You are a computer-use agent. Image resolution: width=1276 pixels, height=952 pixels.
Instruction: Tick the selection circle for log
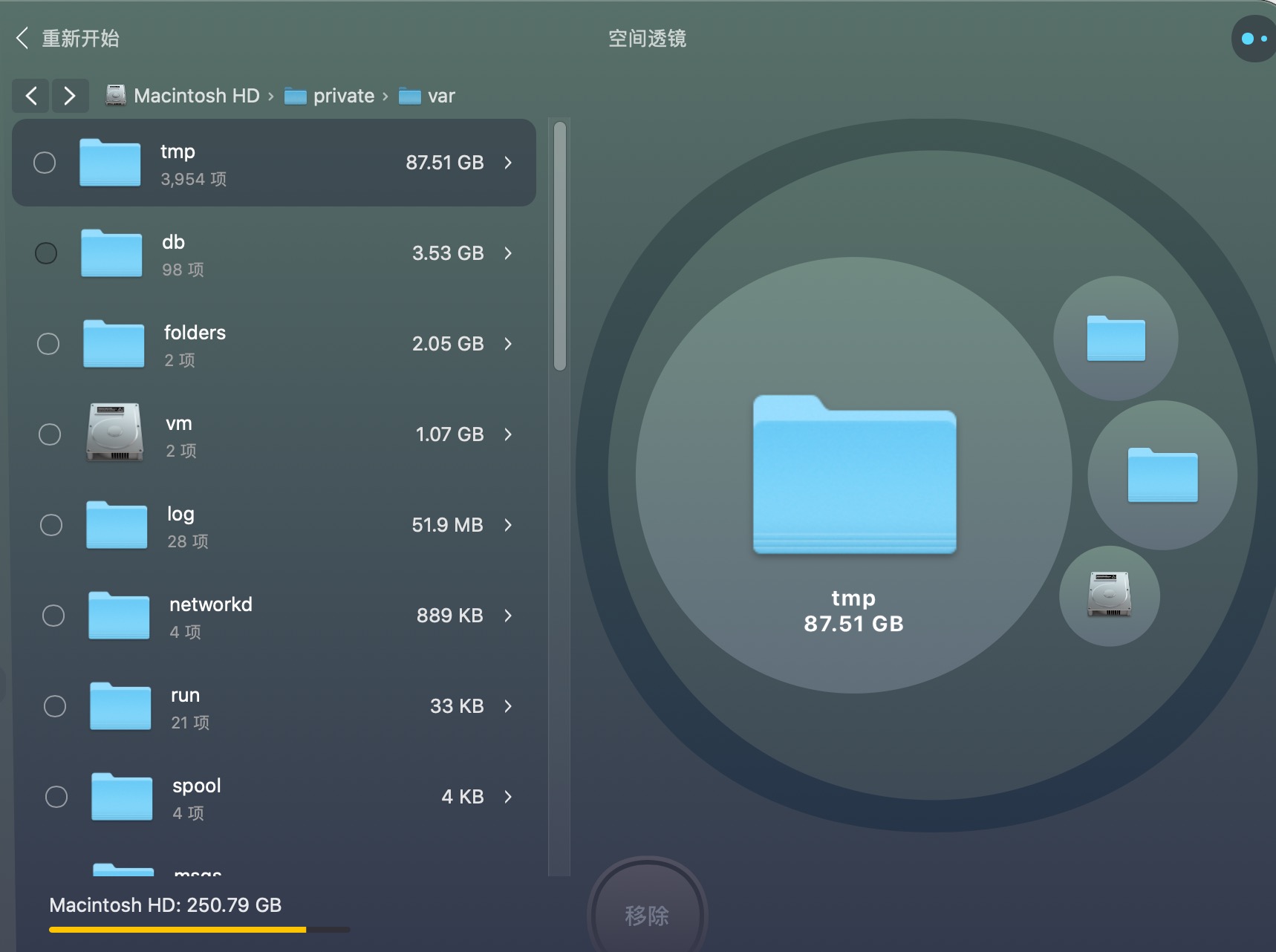(x=51, y=525)
